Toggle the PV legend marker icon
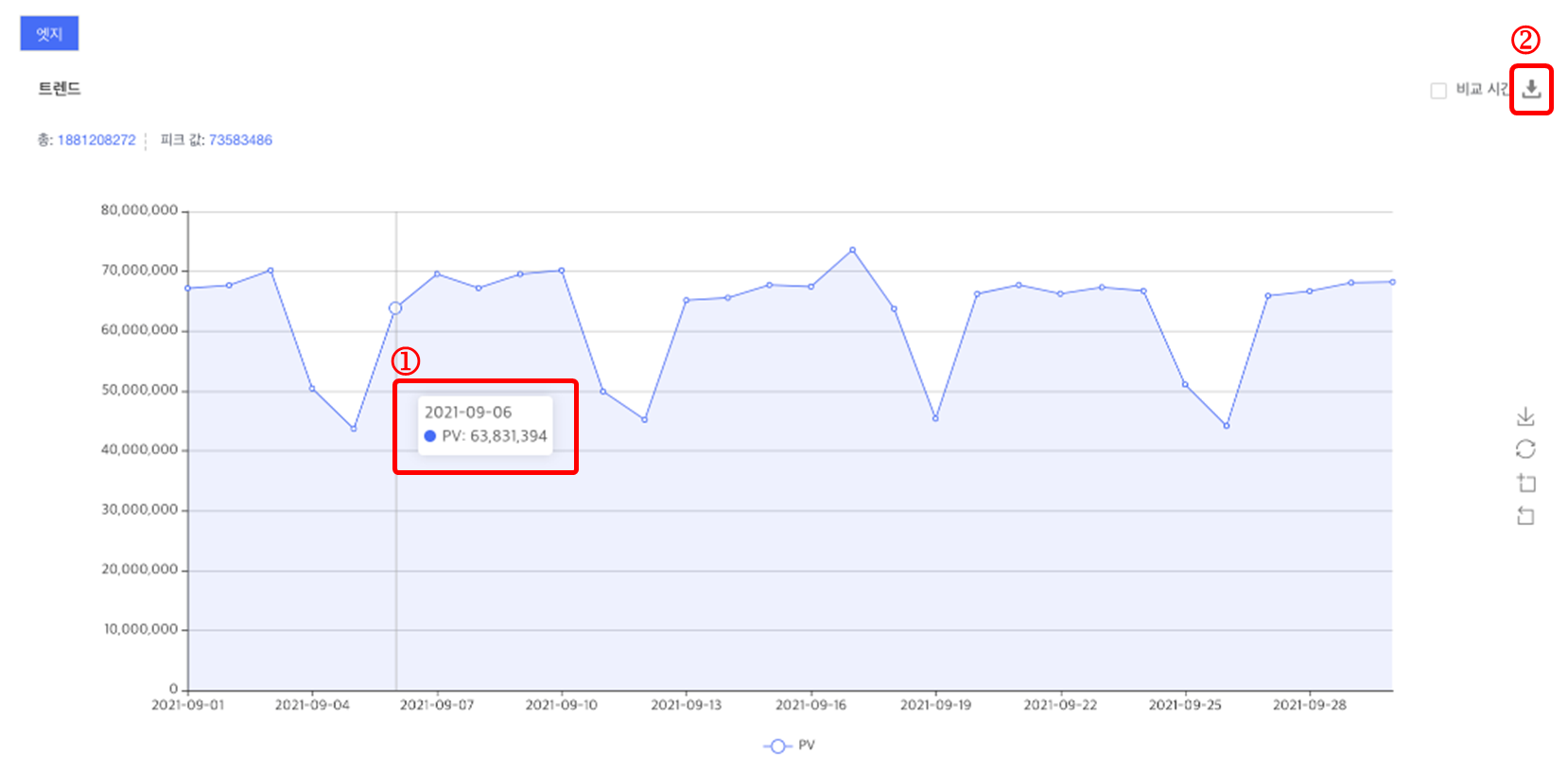 [x=776, y=746]
